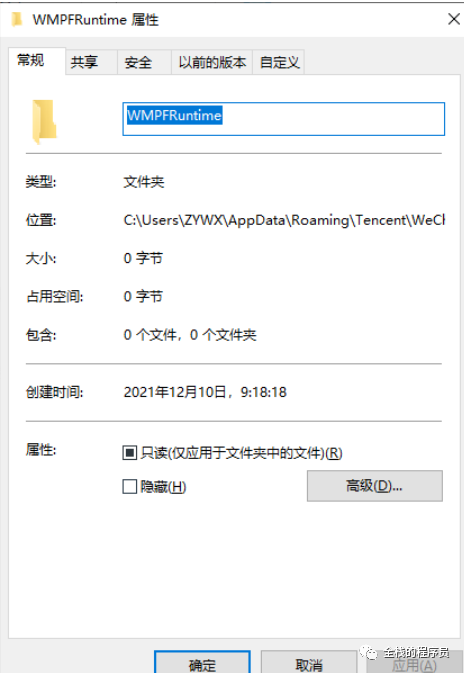The width and height of the screenshot is (464, 673).
Task: Close the WMPFRuntime properties dialog
Action: click(x=454, y=19)
